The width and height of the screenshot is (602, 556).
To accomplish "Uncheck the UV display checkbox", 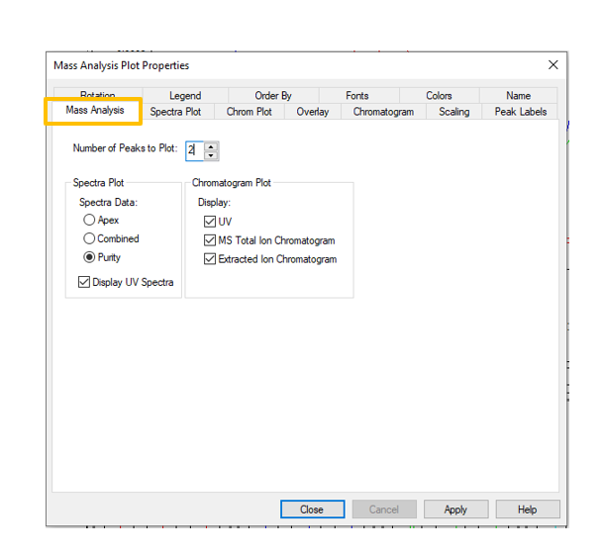I will pos(210,221).
